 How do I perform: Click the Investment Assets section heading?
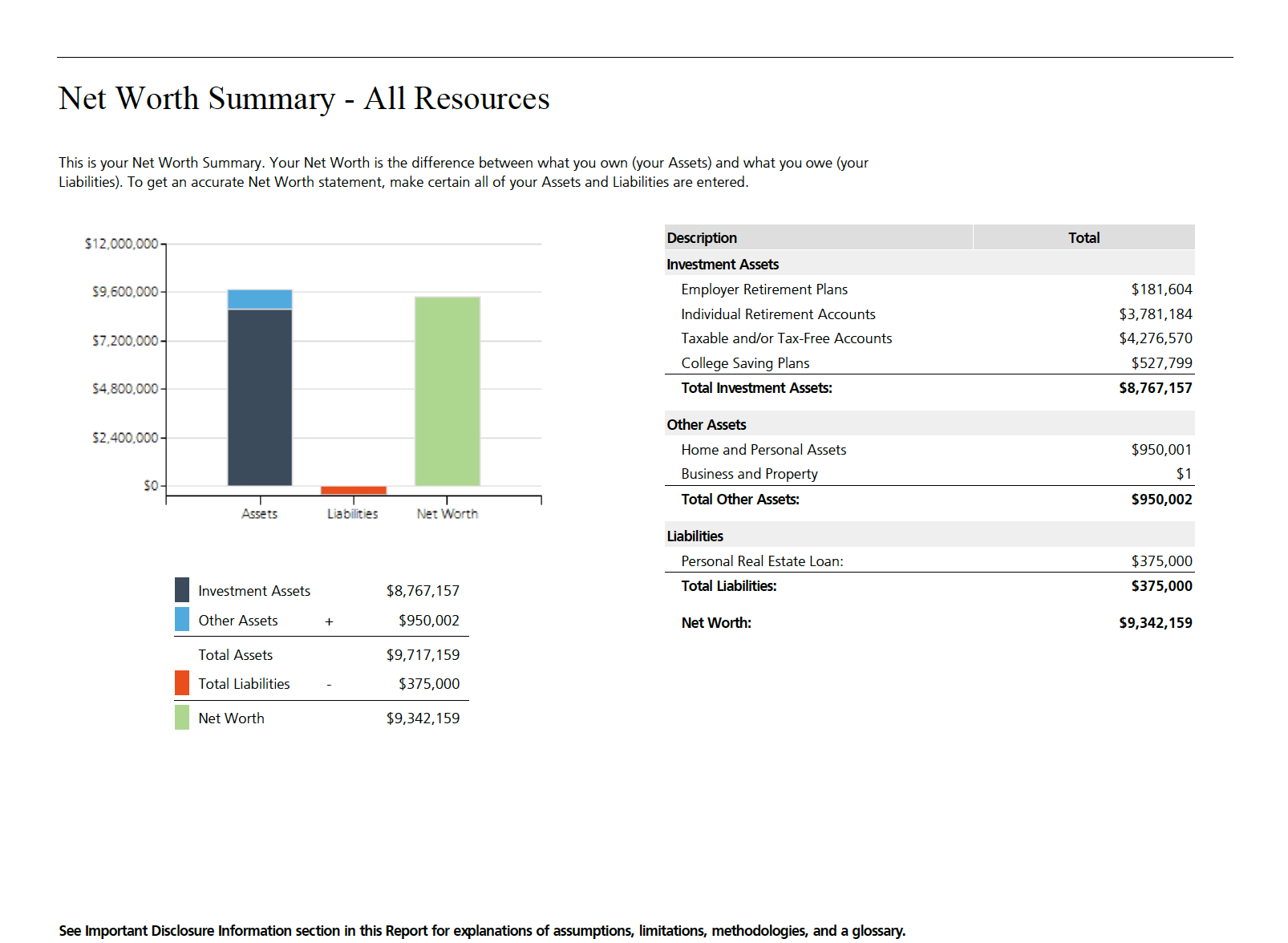(x=723, y=265)
